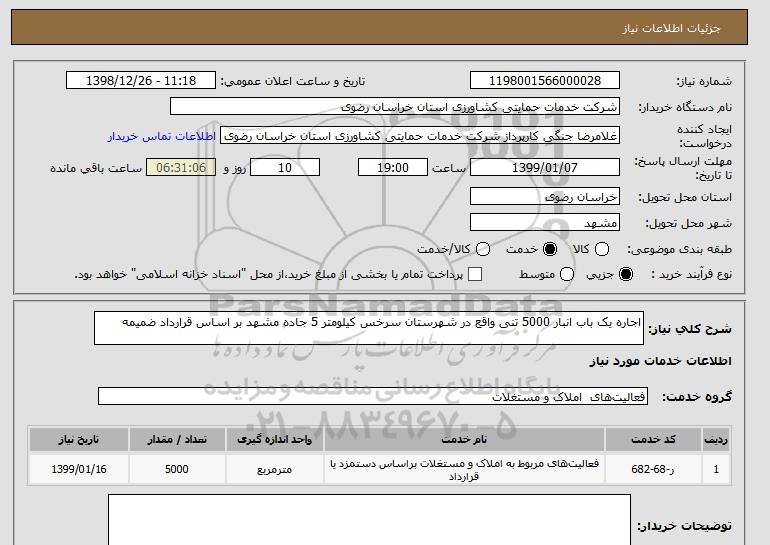The image size is (770, 545).
Task: Select the date cell 1399/01/16
Action: pos(79,469)
